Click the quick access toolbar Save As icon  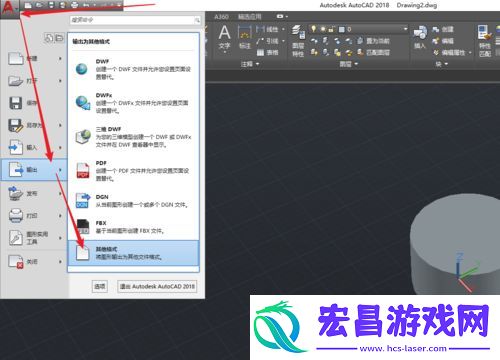(62, 5)
